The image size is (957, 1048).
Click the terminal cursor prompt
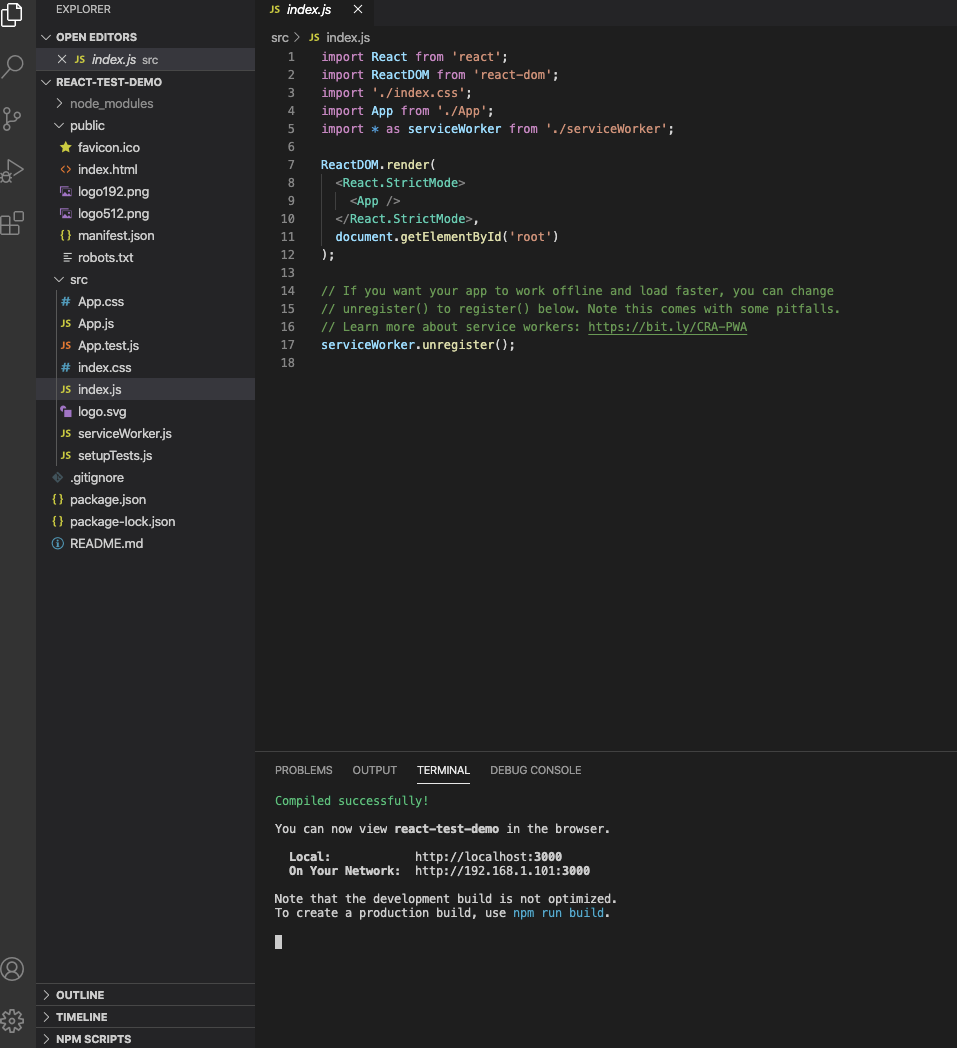[279, 942]
